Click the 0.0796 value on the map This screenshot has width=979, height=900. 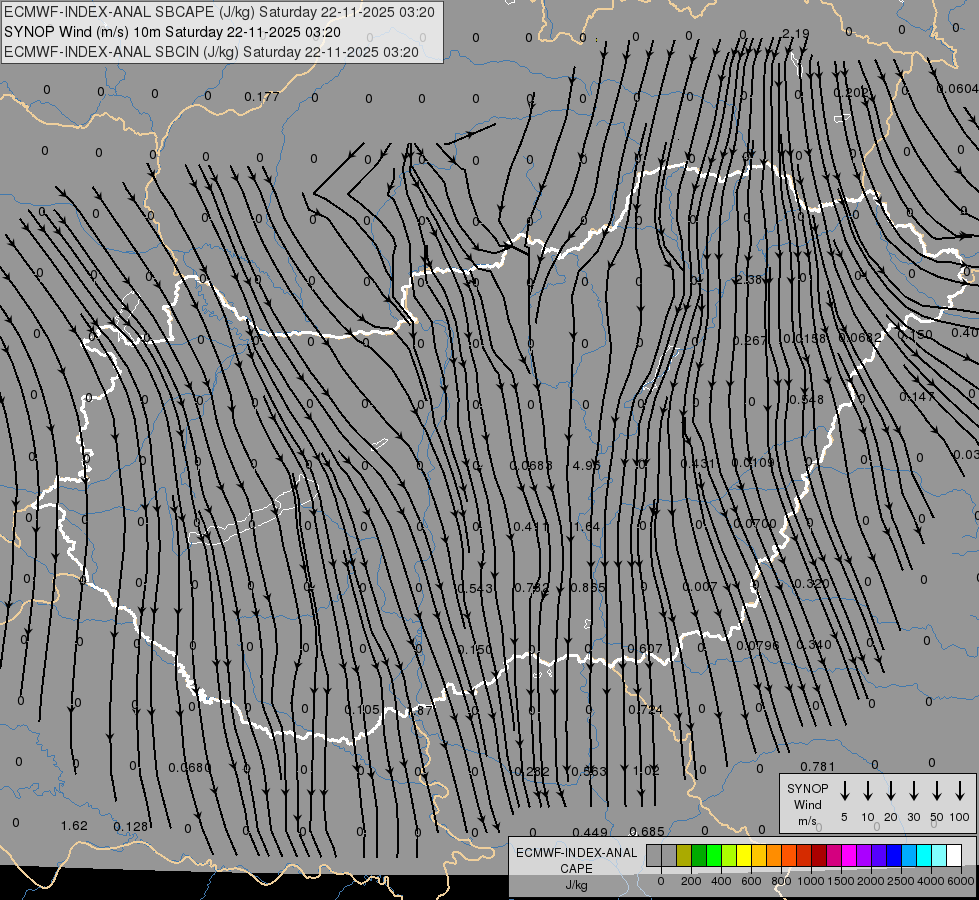pos(758,645)
